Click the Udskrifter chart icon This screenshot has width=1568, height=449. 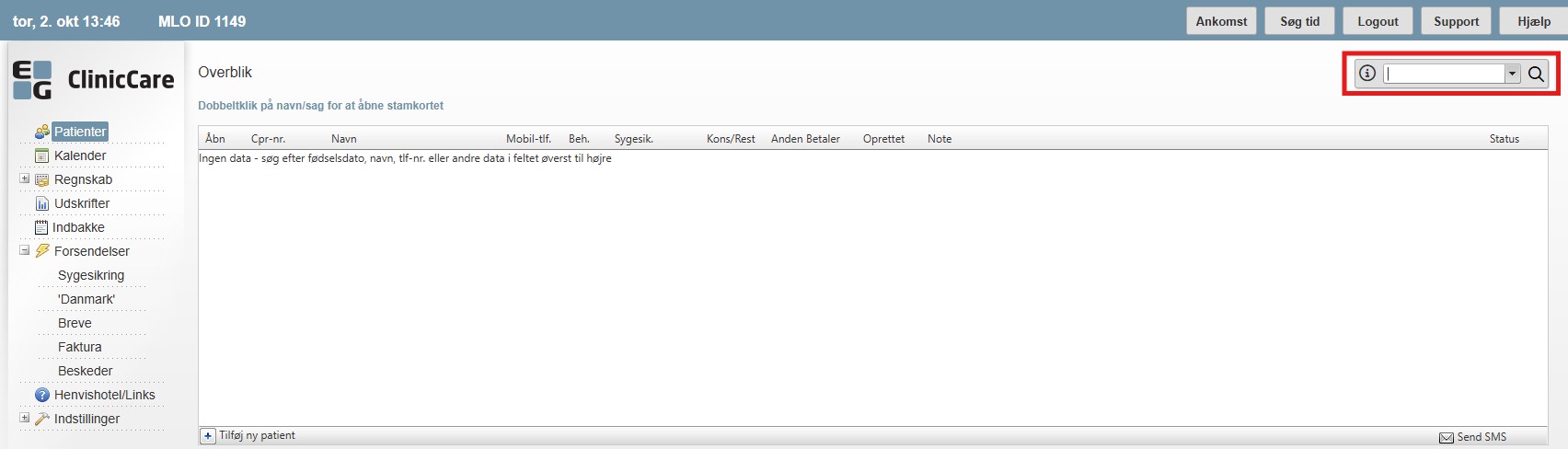[42, 203]
